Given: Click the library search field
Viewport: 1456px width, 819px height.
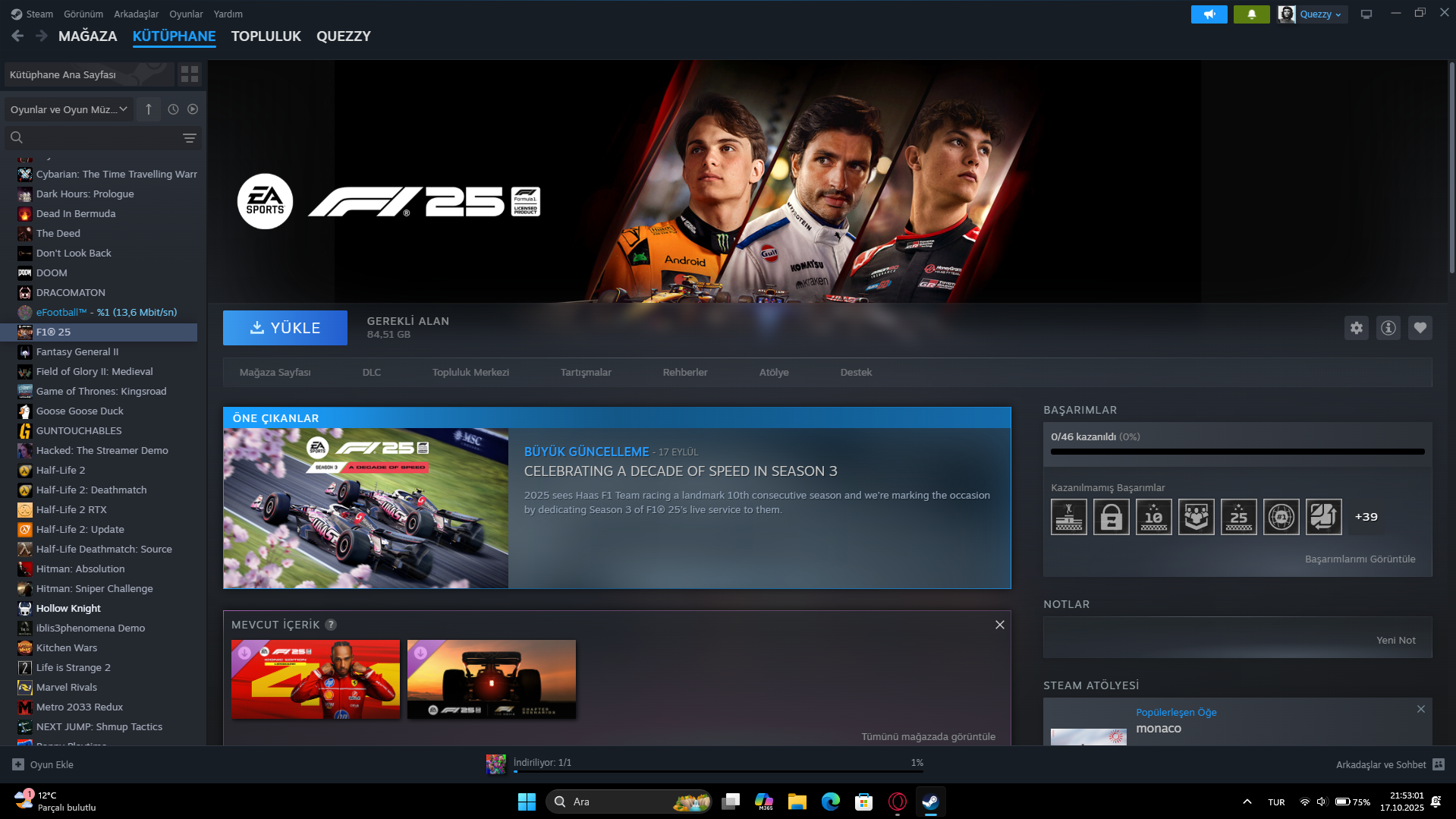Looking at the screenshot, I should tap(102, 138).
